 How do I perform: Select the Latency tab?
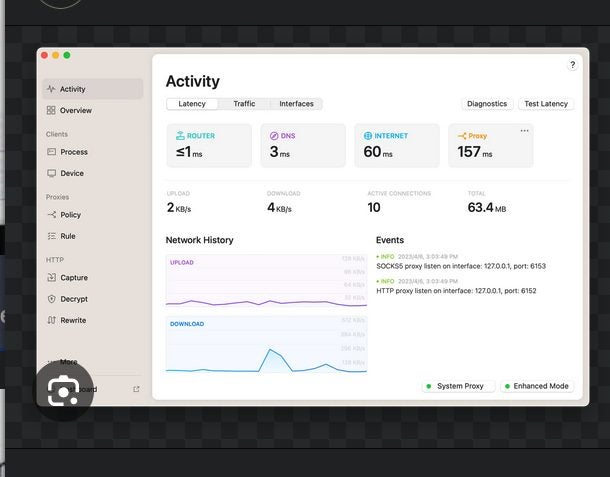click(192, 104)
